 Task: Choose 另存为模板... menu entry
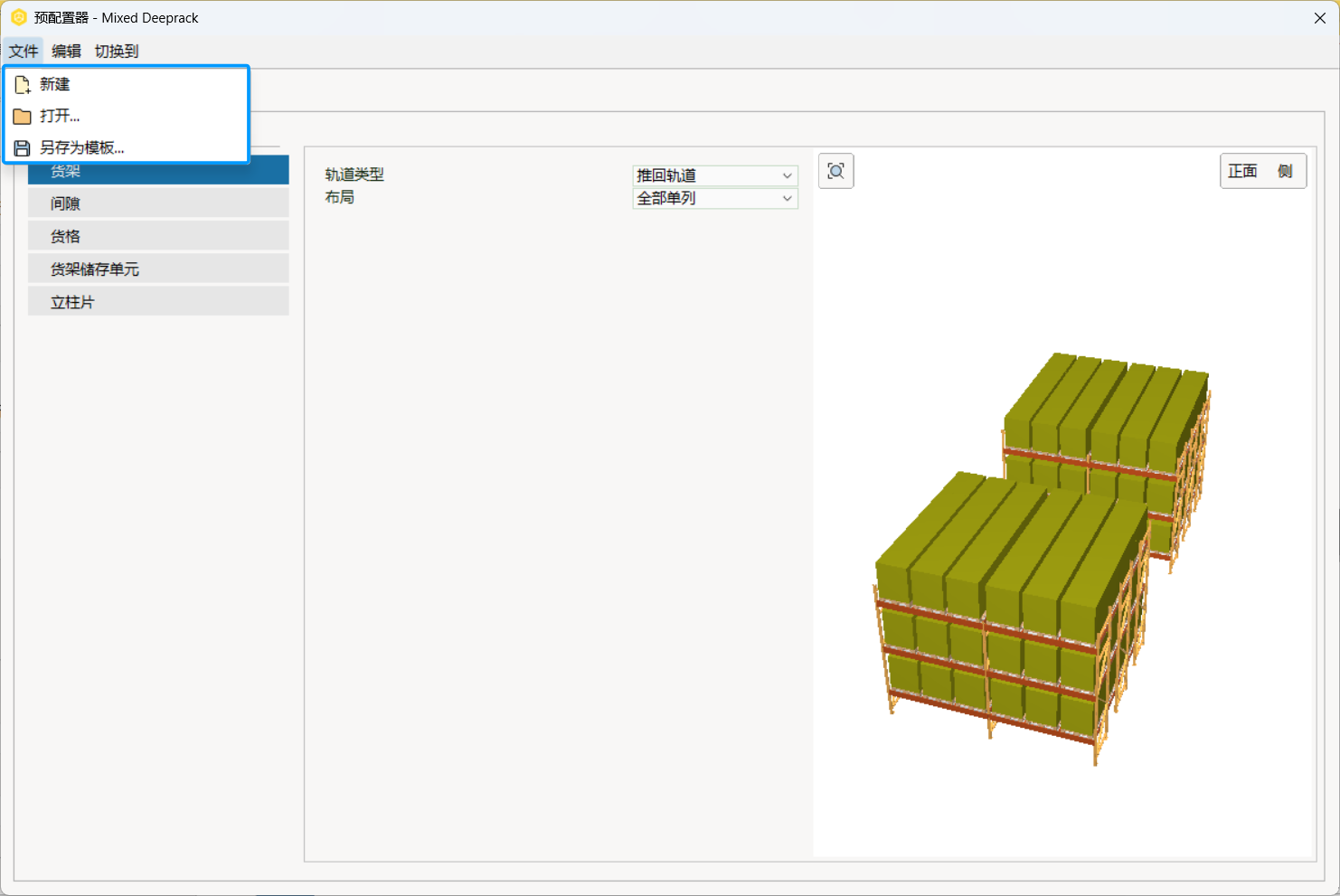click(x=127, y=148)
